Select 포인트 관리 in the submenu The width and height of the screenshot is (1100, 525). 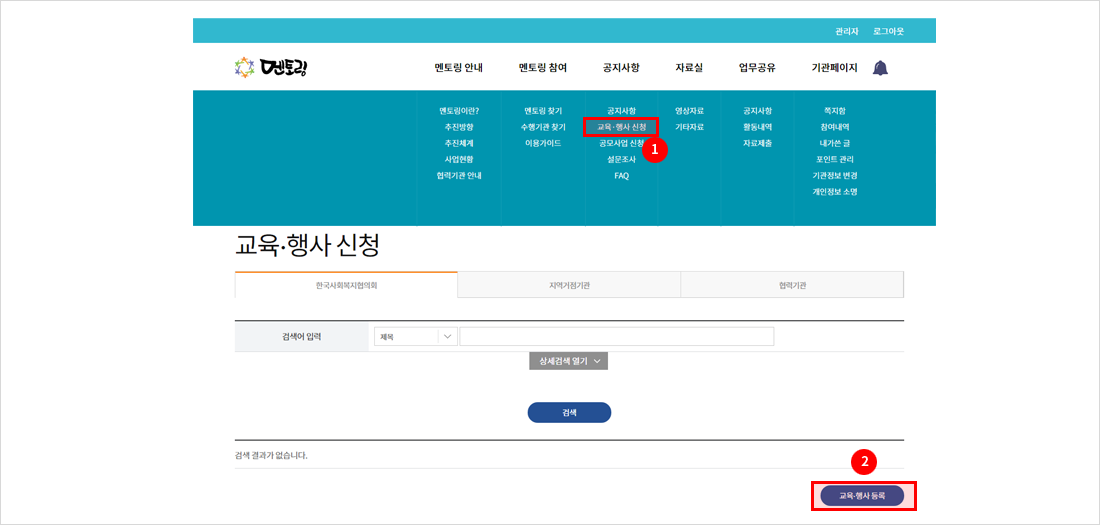click(835, 159)
